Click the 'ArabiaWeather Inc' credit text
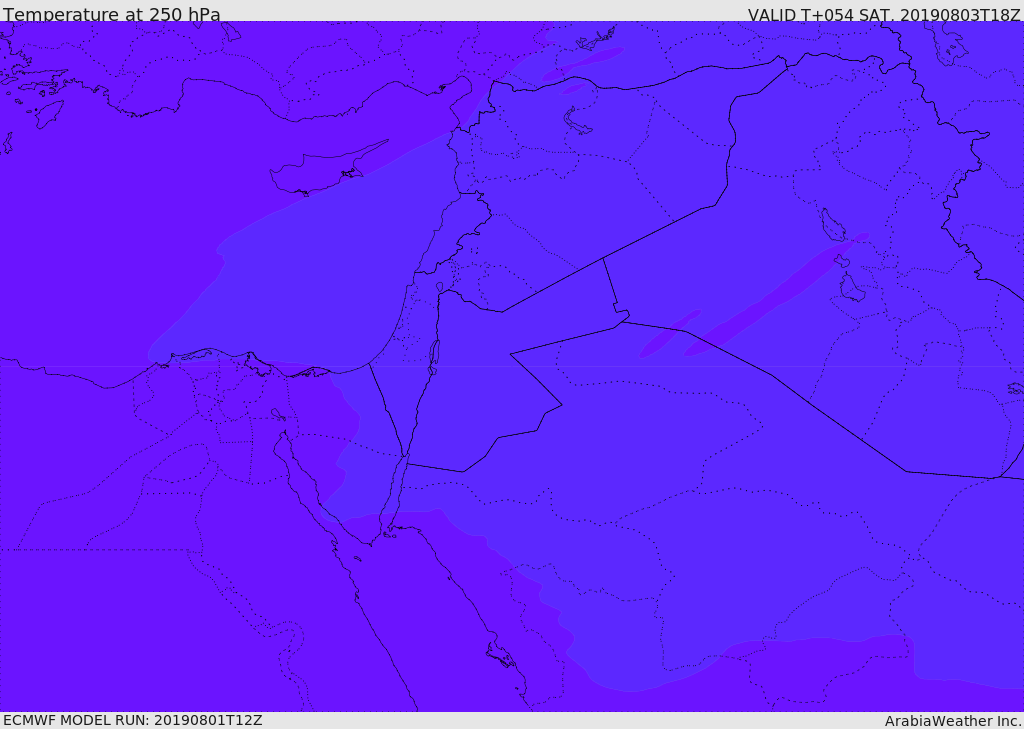 (953, 721)
